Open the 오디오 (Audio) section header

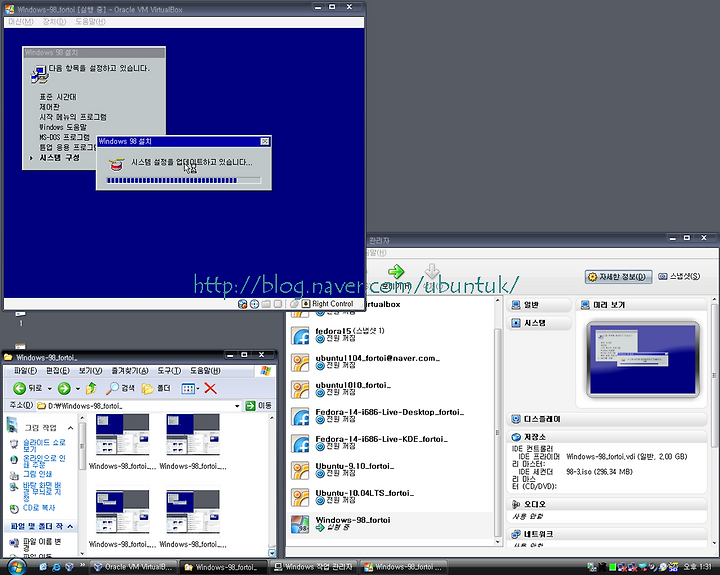pos(607,504)
